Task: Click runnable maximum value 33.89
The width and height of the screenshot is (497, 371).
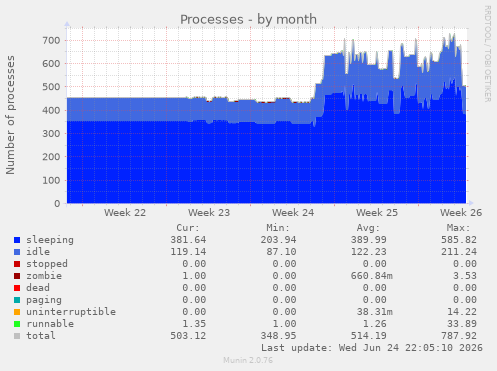Action: (462, 324)
